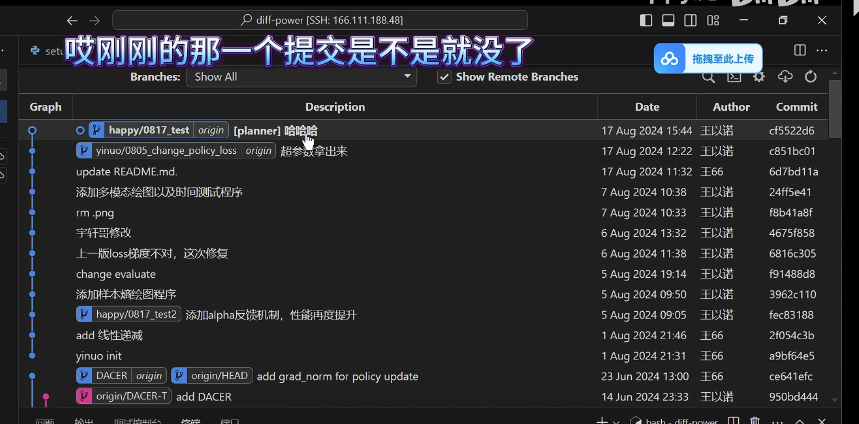Fetch from remotes cloud icon
859x424 pixels.
[785, 77]
